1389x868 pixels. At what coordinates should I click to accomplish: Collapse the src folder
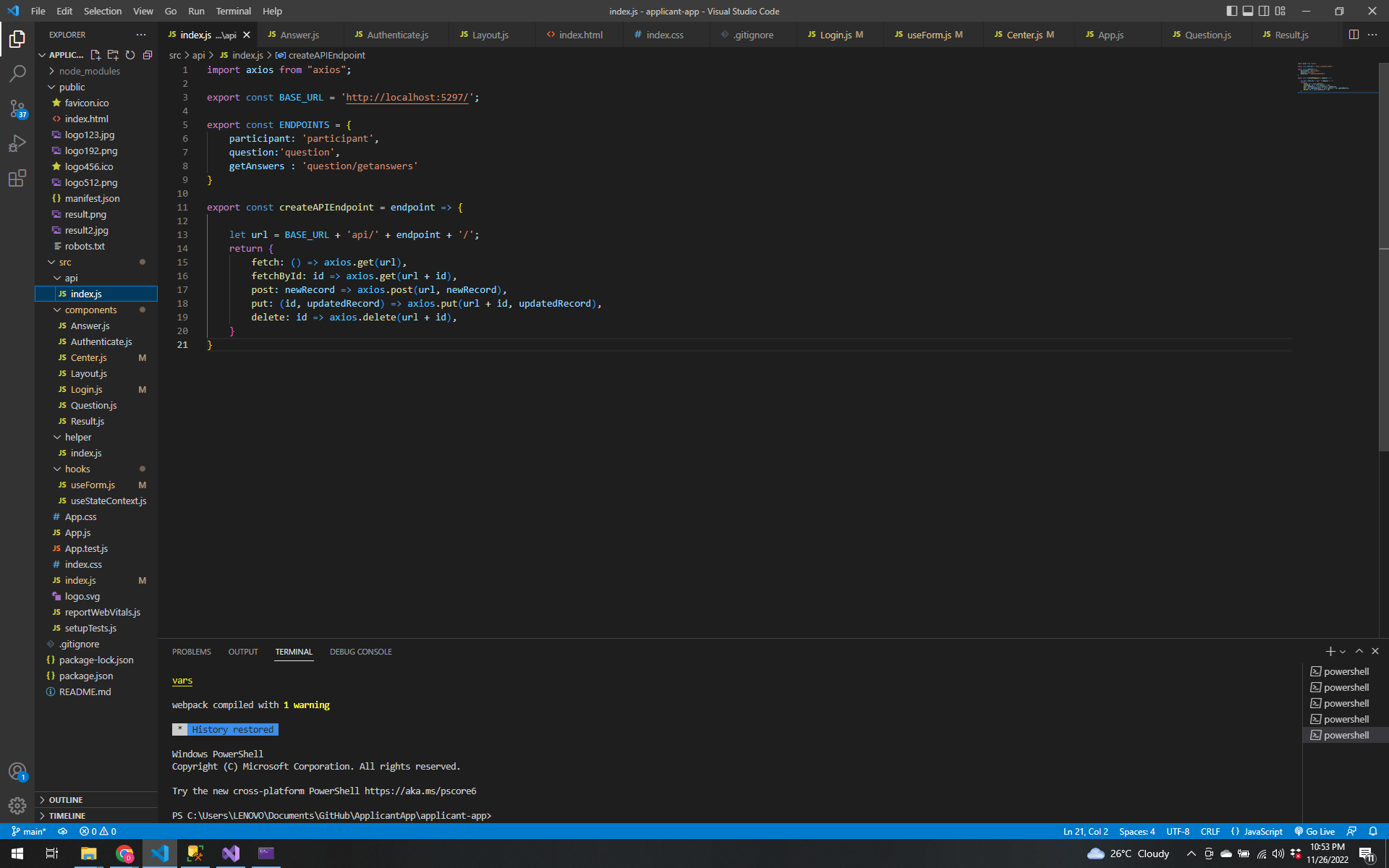click(65, 262)
